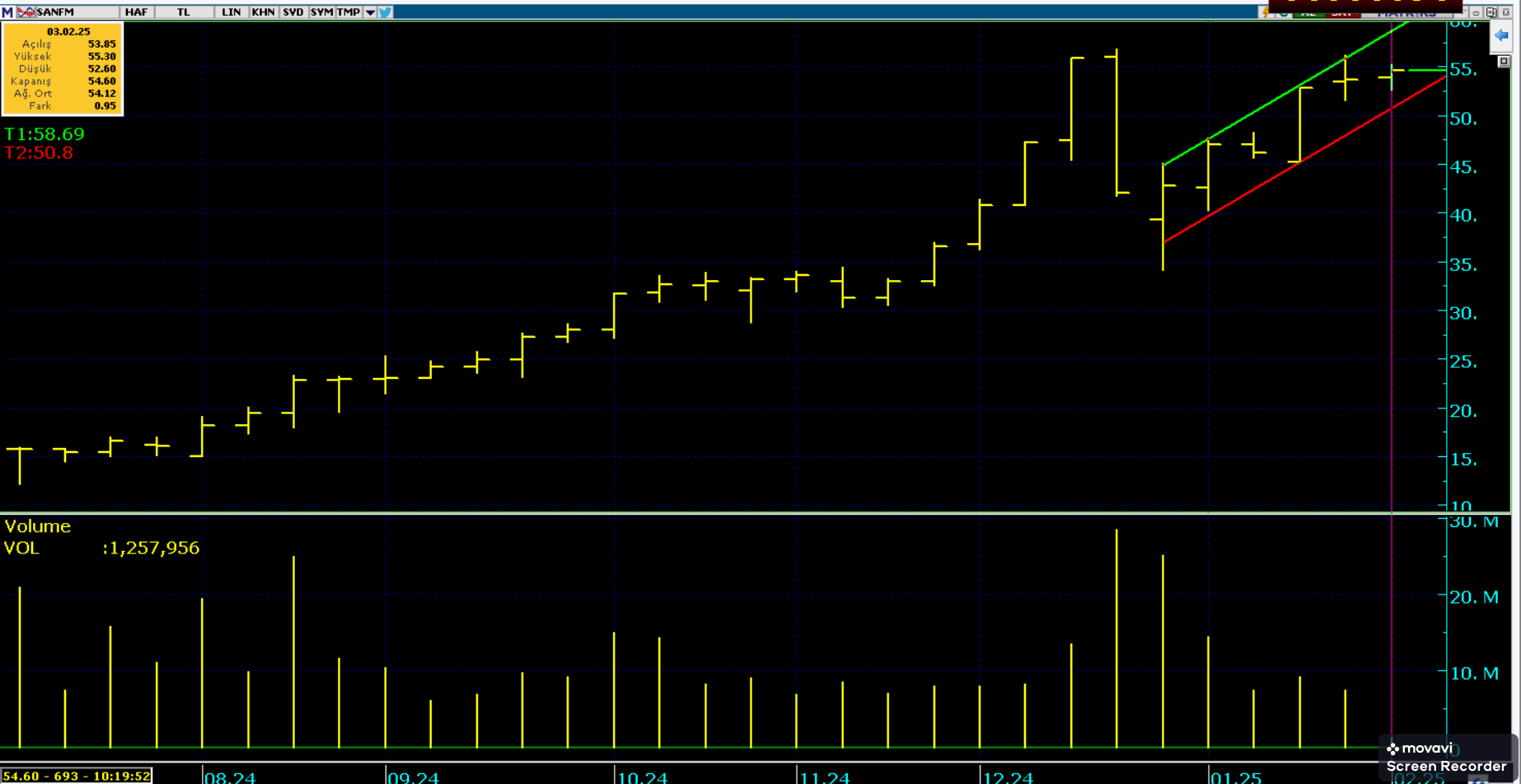Click the Twitter bird icon
The height and width of the screenshot is (784, 1521).
[x=386, y=12]
